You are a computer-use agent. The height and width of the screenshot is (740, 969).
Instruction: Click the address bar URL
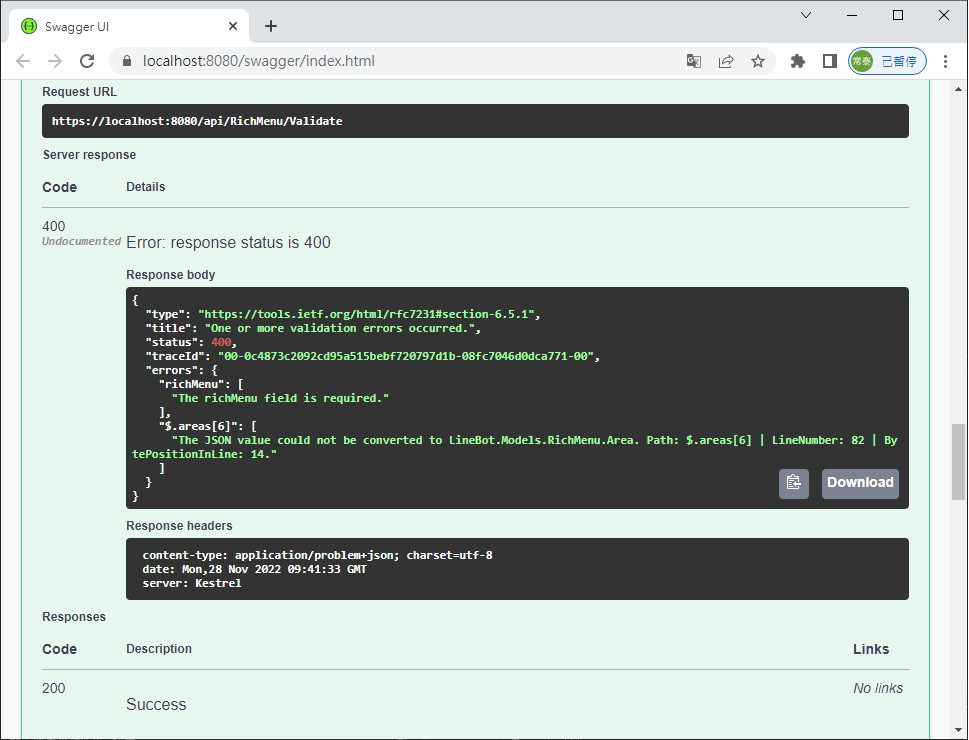[258, 61]
